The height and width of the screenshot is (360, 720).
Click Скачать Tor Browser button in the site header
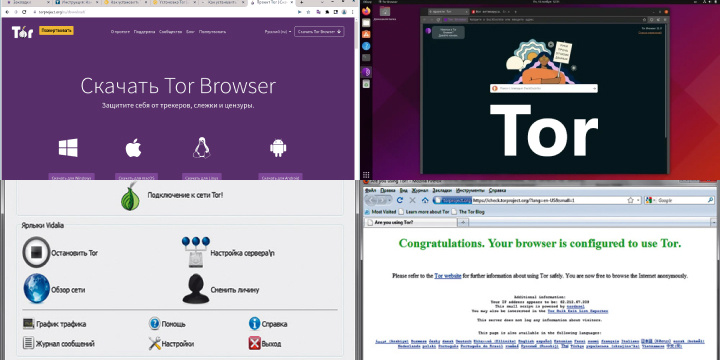319,32
